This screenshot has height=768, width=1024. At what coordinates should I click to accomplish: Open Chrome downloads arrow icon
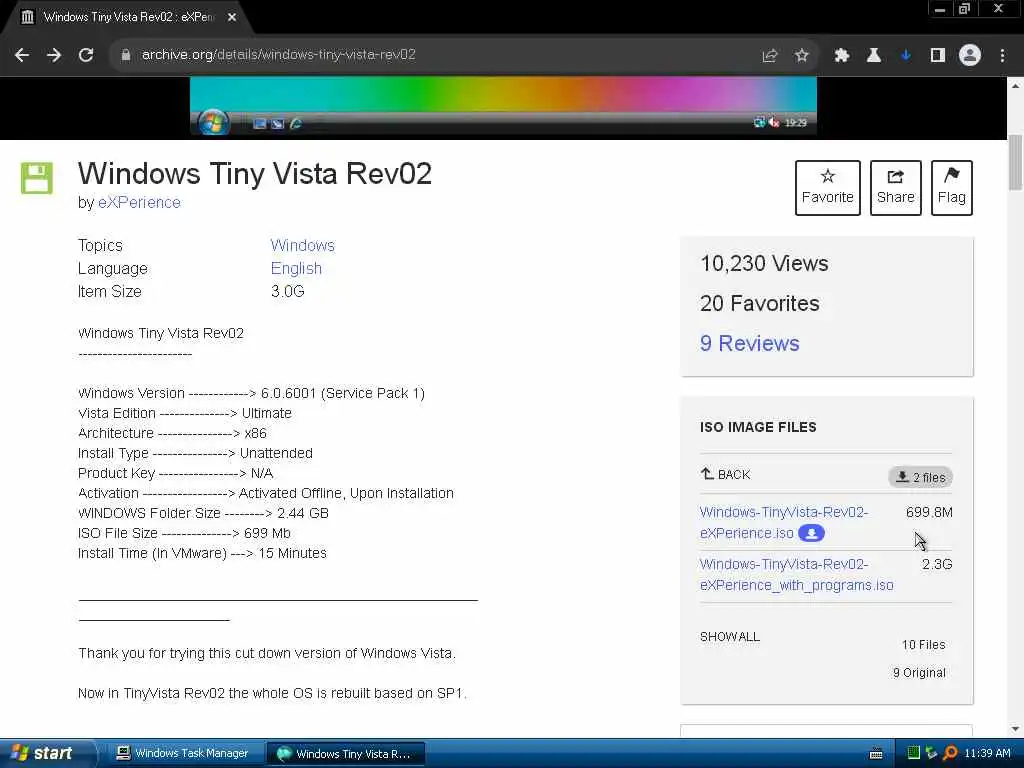tap(906, 56)
